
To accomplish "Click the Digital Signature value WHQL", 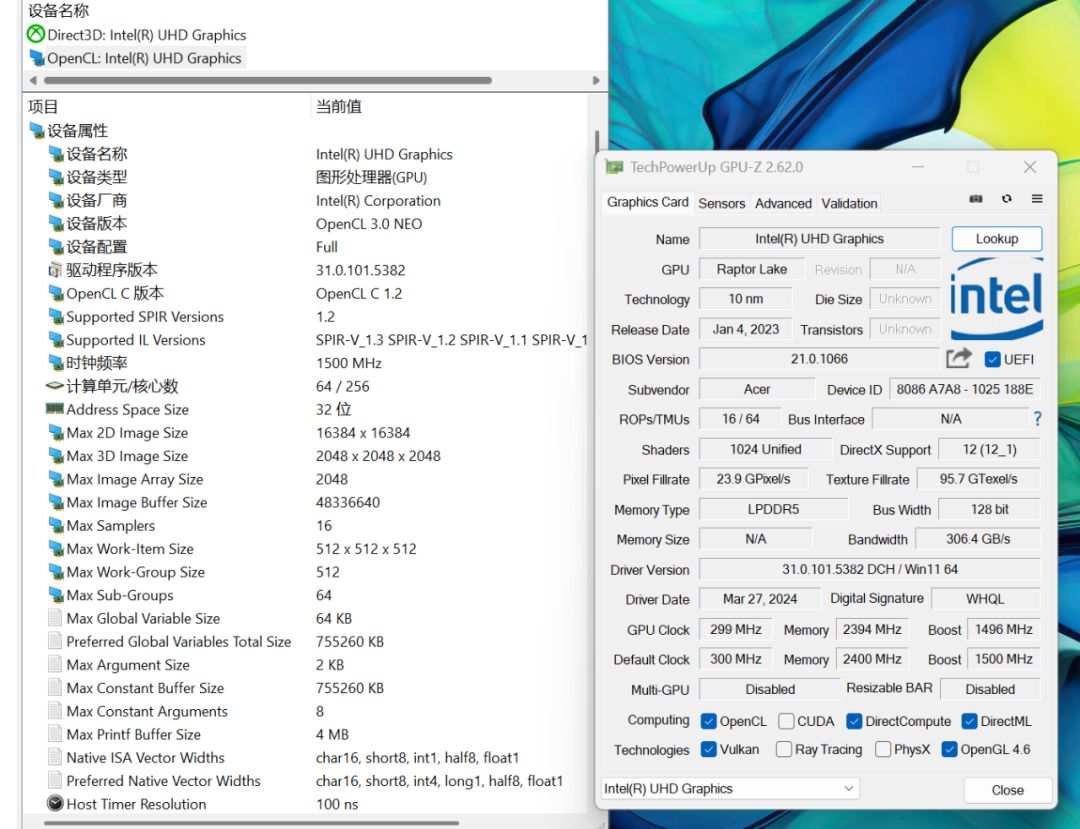I will 985,599.
